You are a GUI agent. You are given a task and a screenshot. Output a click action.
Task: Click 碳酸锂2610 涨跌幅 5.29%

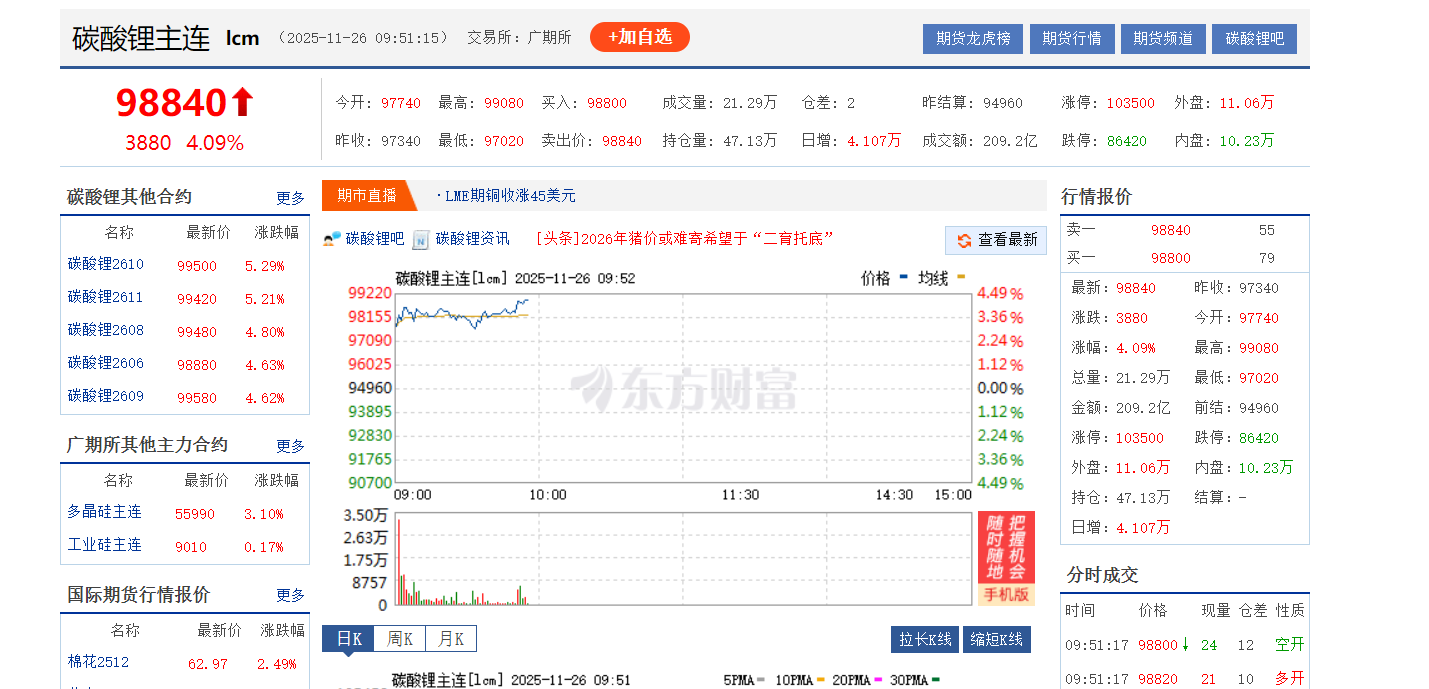(265, 266)
